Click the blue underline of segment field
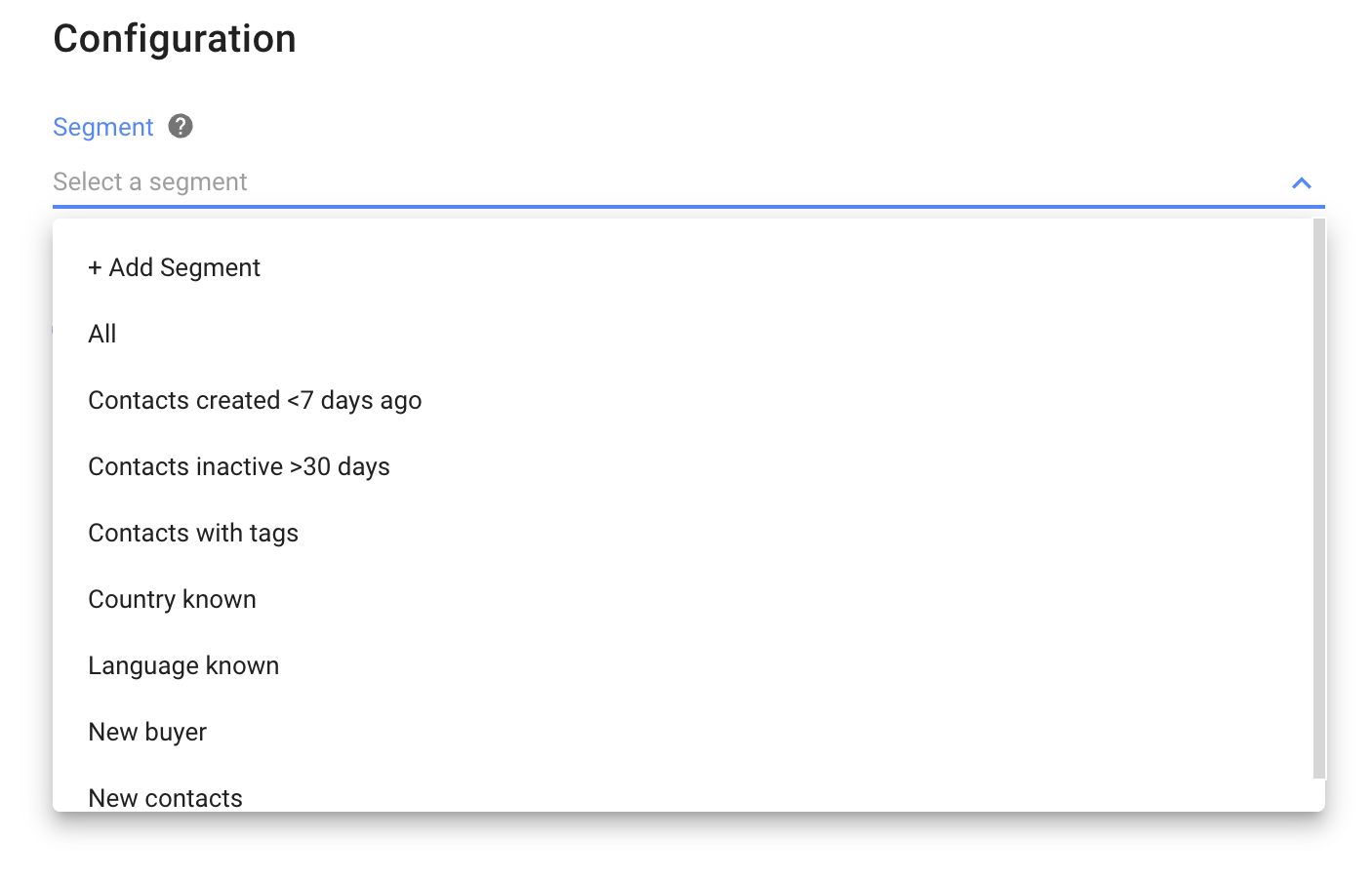The image size is (1372, 880). [x=683, y=207]
